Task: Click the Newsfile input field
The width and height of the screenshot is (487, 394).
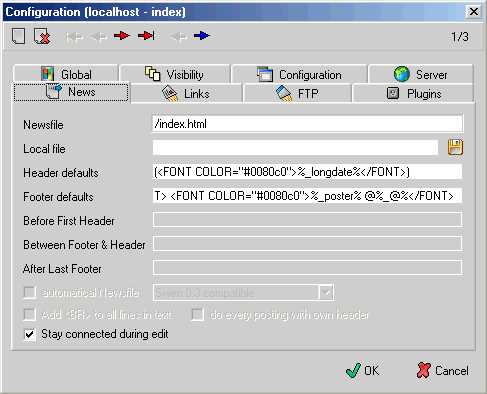Action: (x=307, y=124)
